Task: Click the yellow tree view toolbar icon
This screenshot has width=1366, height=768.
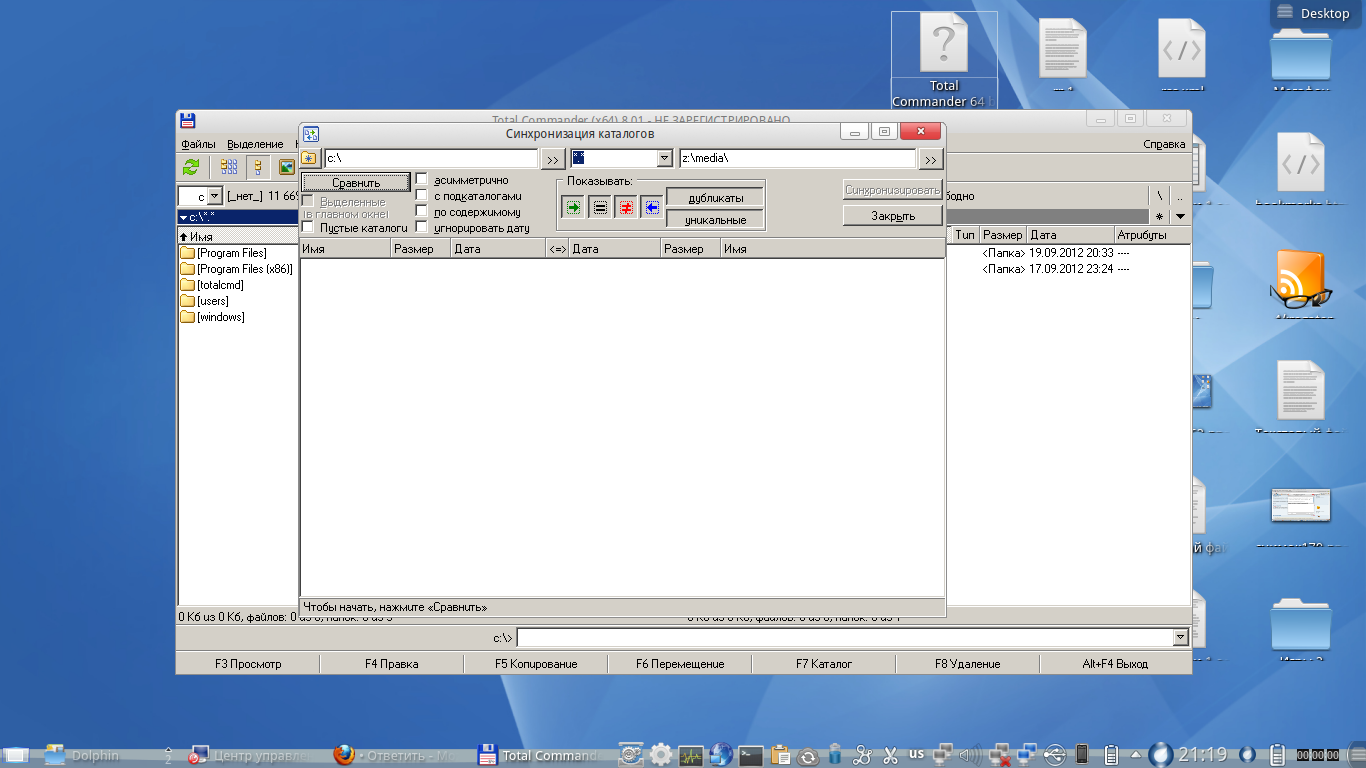Action: [257, 167]
